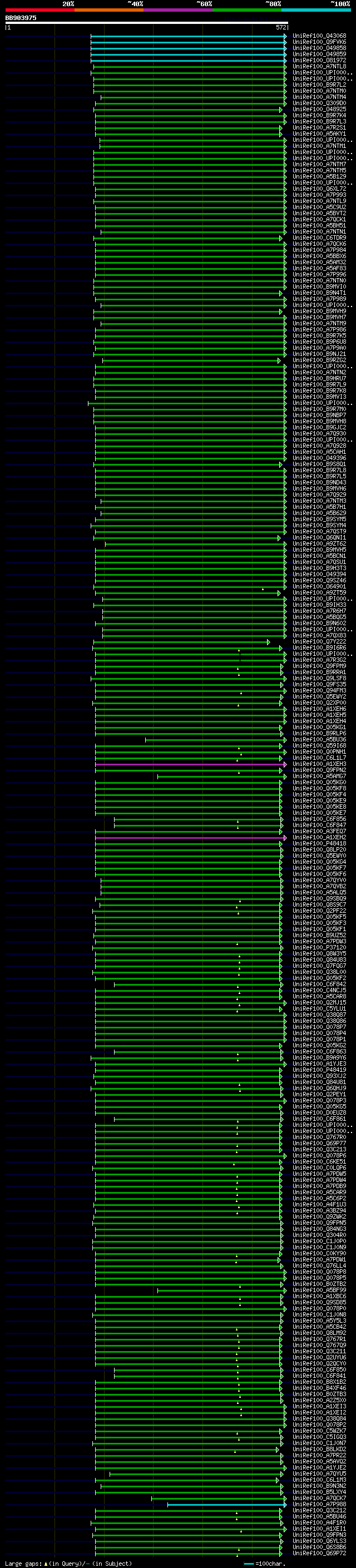Click label UniRef100_Q9FPM9
This screenshot has height=1568, width=356.
319,666
